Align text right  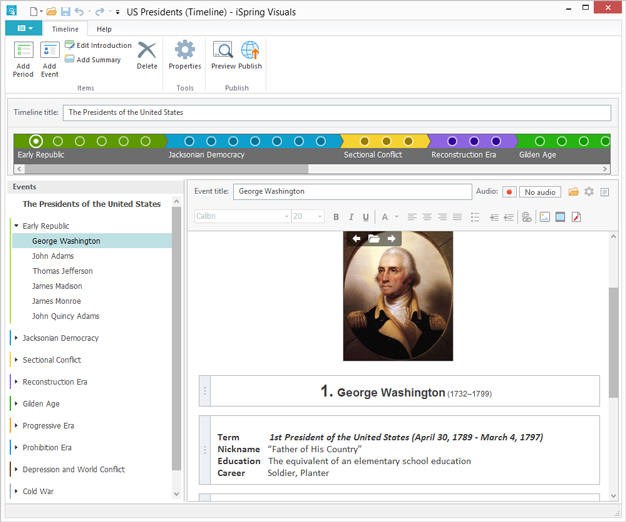(x=442, y=217)
